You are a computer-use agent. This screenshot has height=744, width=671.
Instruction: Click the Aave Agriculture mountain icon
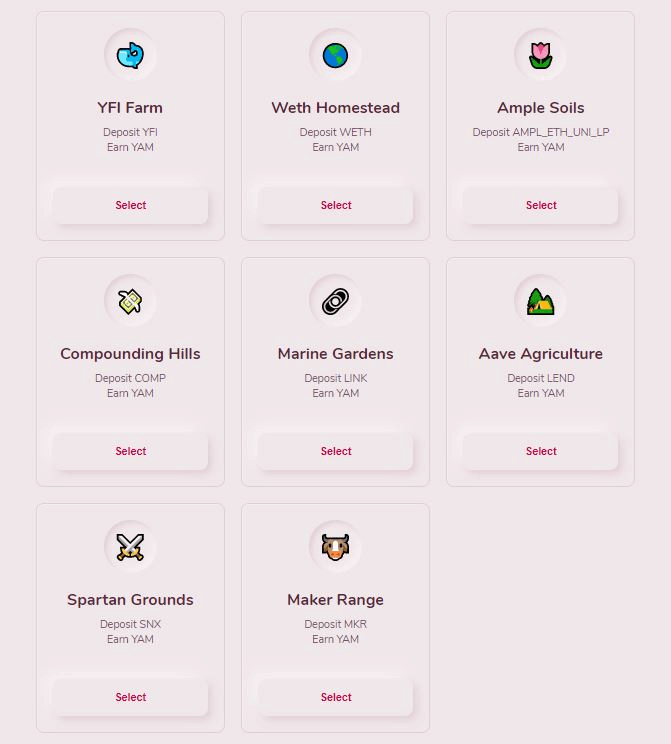click(540, 301)
